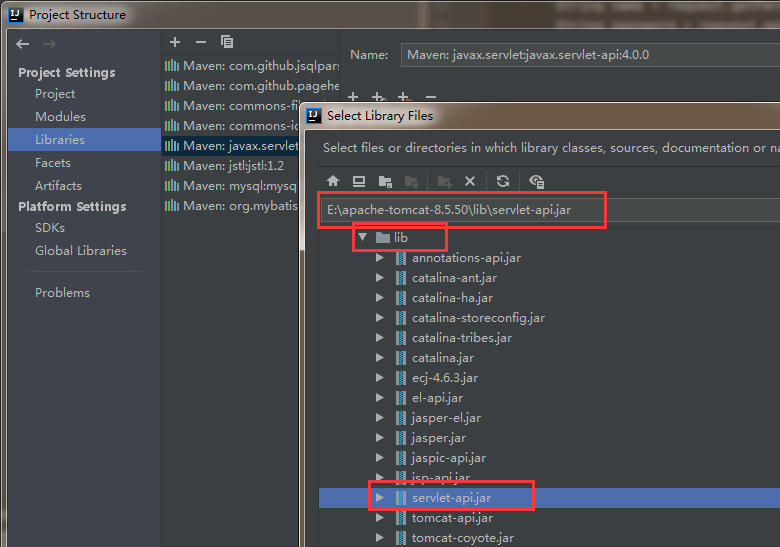The image size is (780, 547).
Task: Select el-api.jar in file tree
Action: (x=437, y=398)
